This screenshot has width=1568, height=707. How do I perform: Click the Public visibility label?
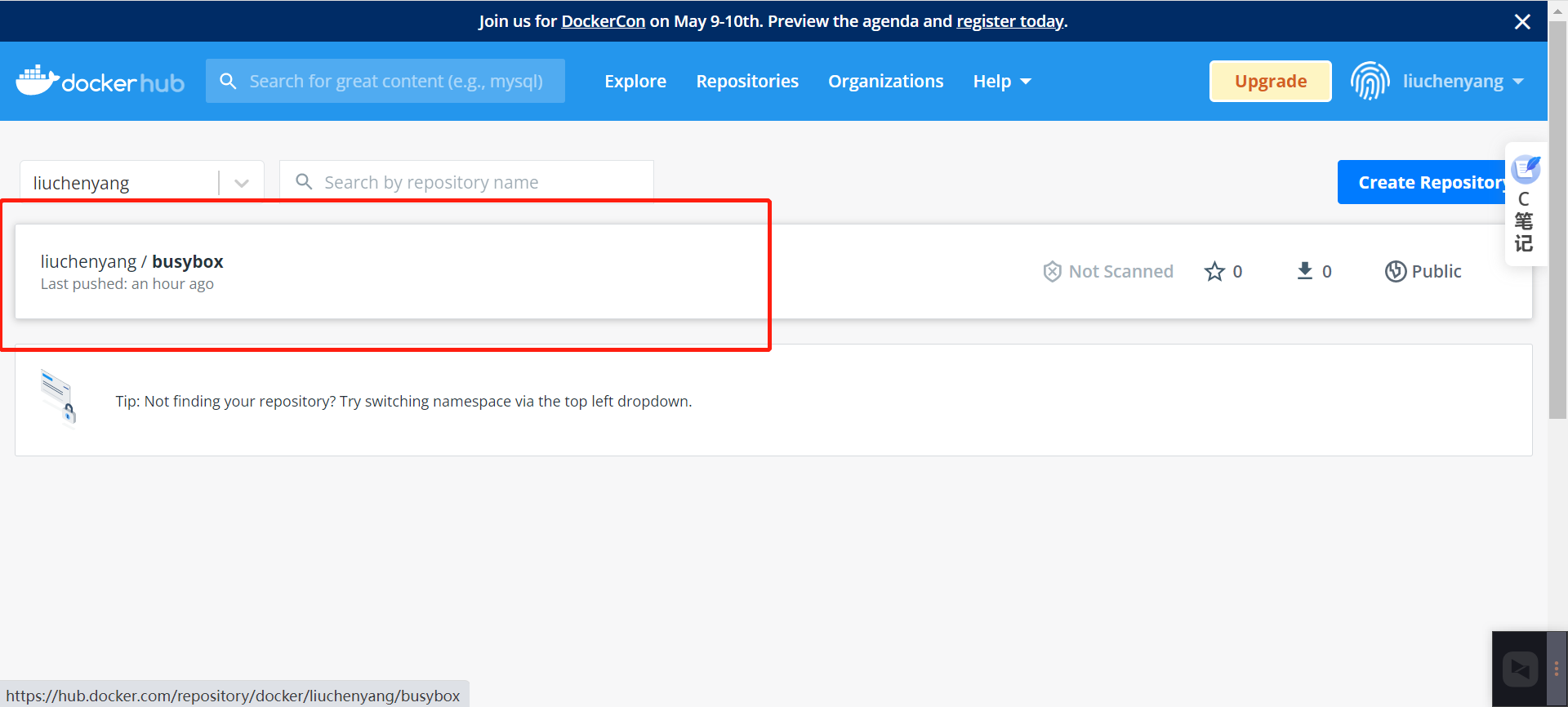[1437, 271]
